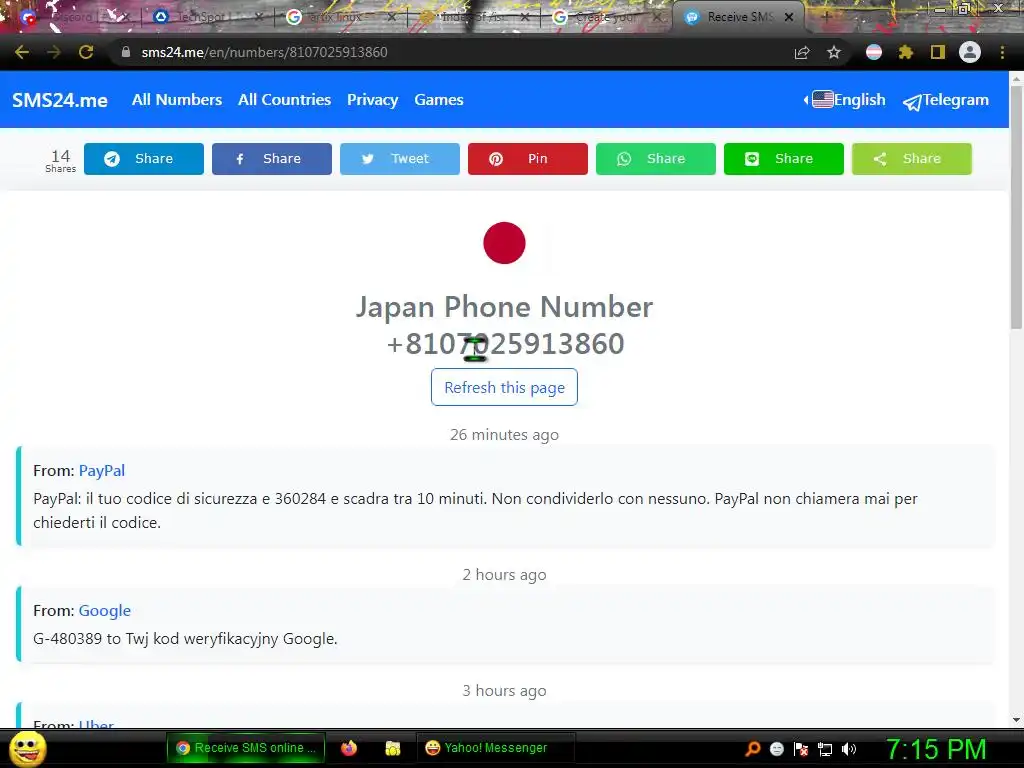Screen dimensions: 1024x768
Task: Share on Facebook with the Share button
Action: point(272,159)
